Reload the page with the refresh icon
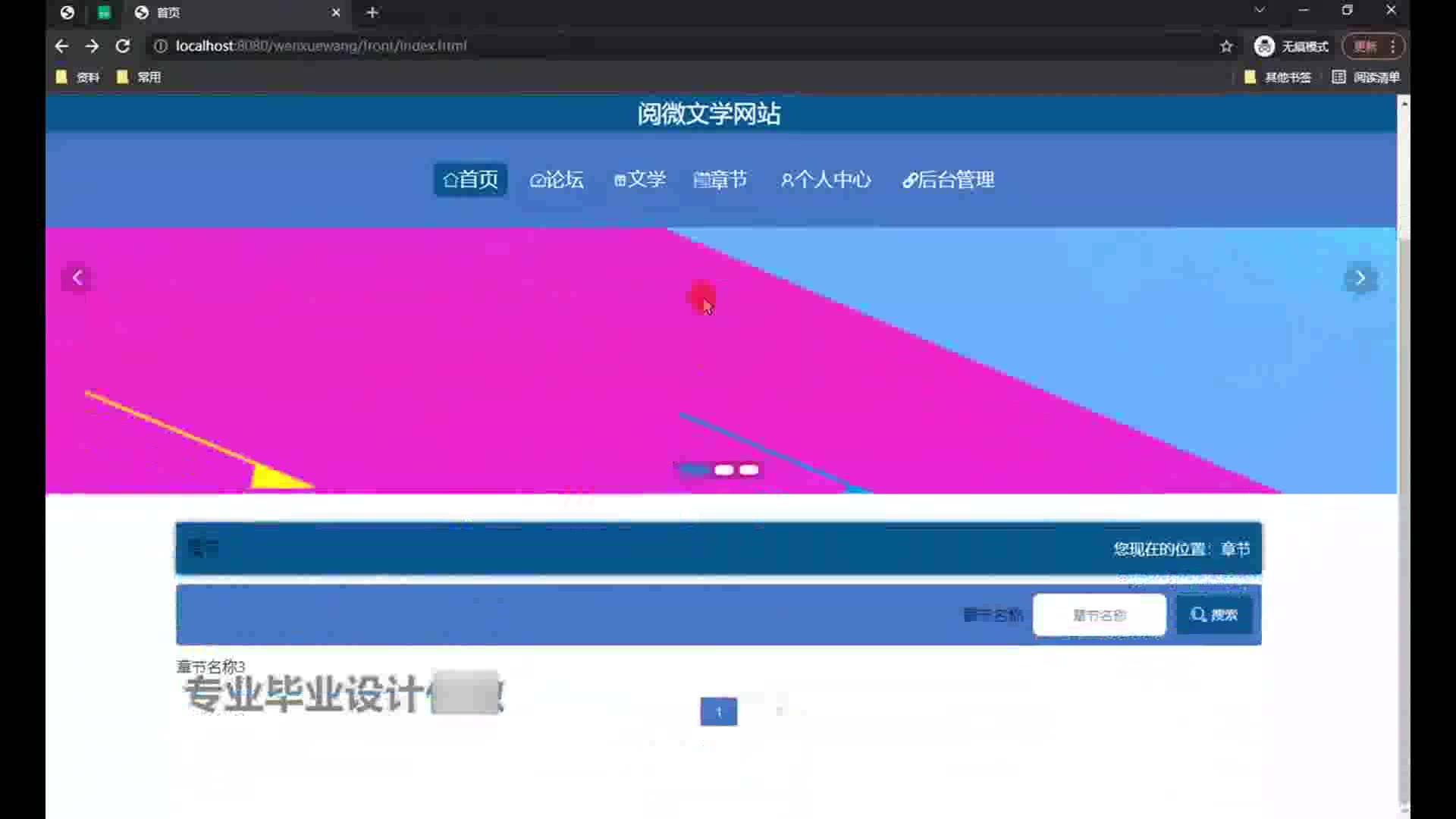The width and height of the screenshot is (1456, 819). 123,46
